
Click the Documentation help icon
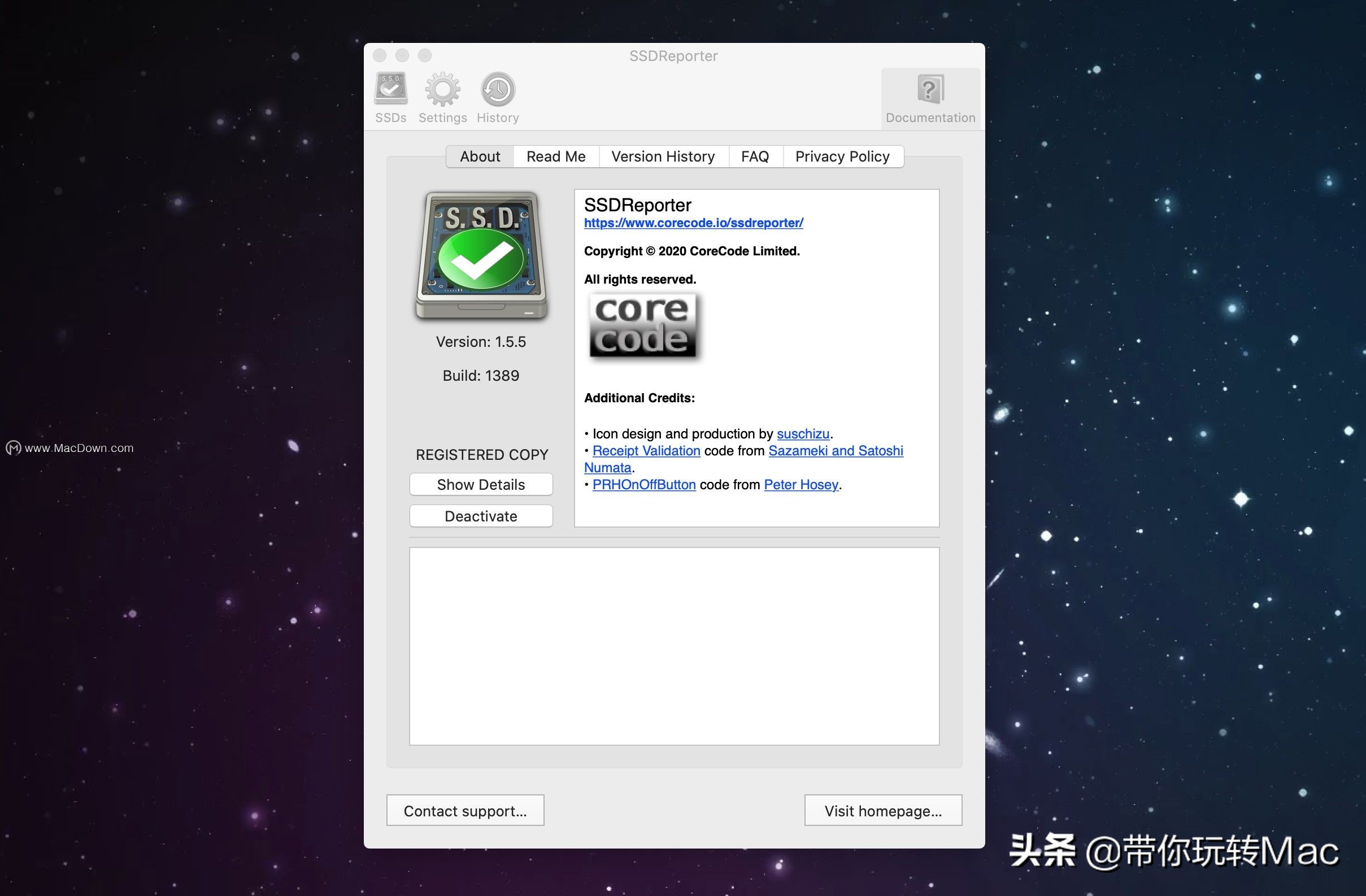click(x=930, y=99)
